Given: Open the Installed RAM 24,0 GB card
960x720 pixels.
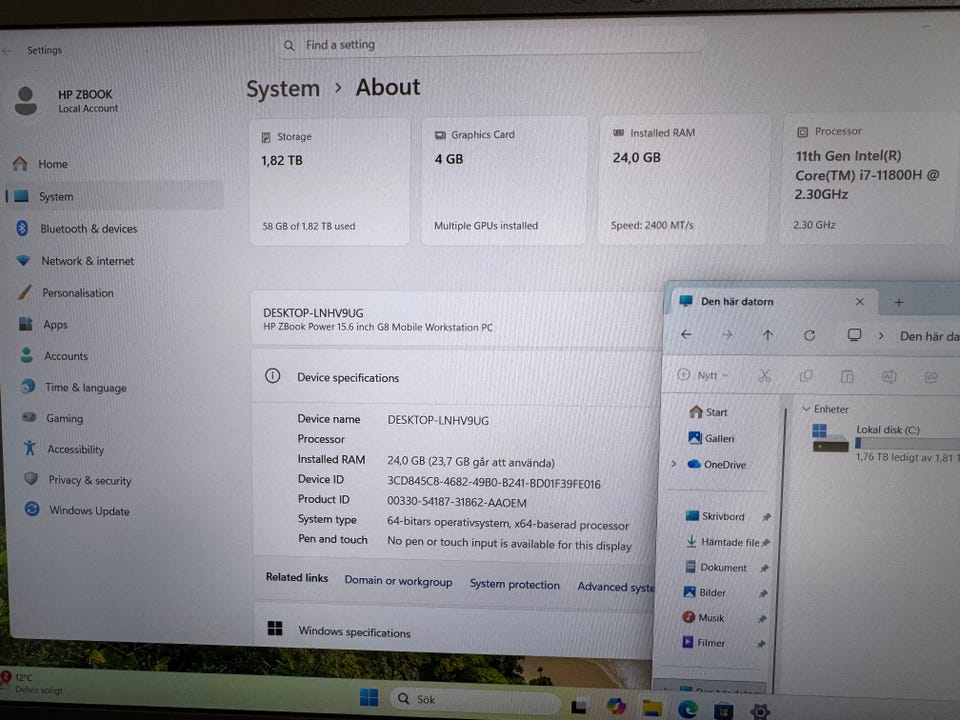Looking at the screenshot, I should (682, 179).
